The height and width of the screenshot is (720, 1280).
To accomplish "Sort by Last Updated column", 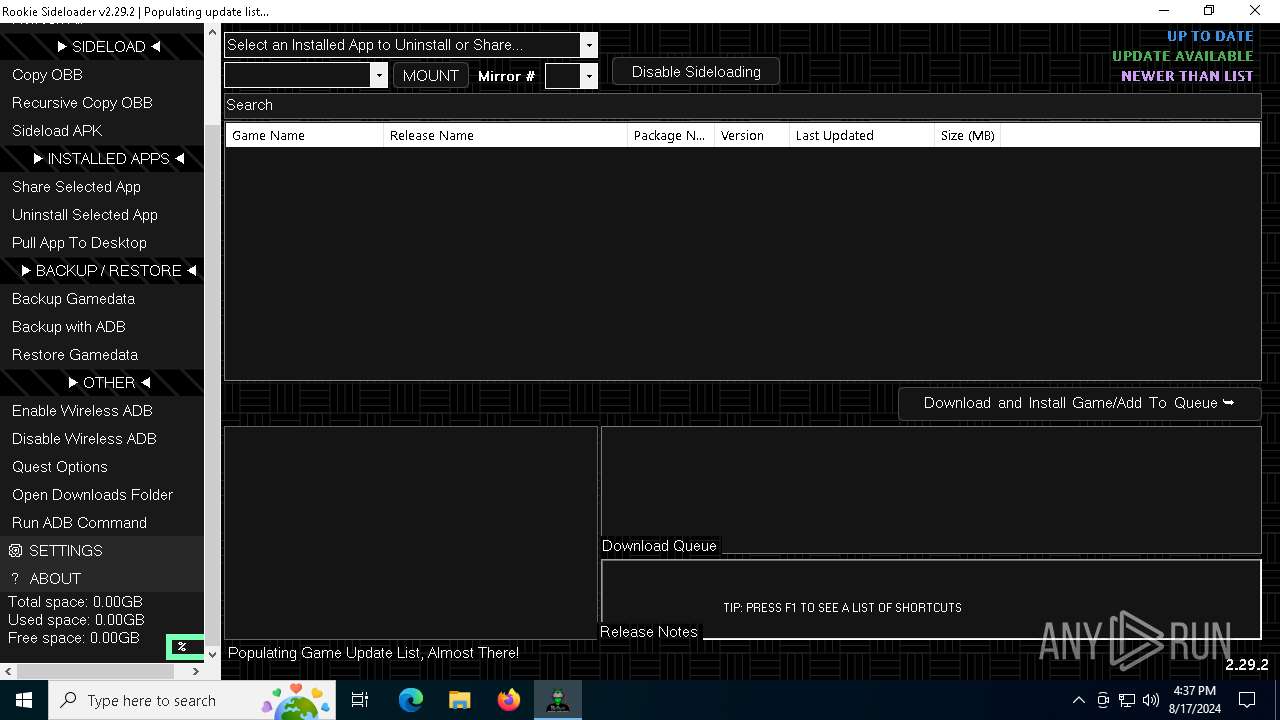I will (861, 135).
